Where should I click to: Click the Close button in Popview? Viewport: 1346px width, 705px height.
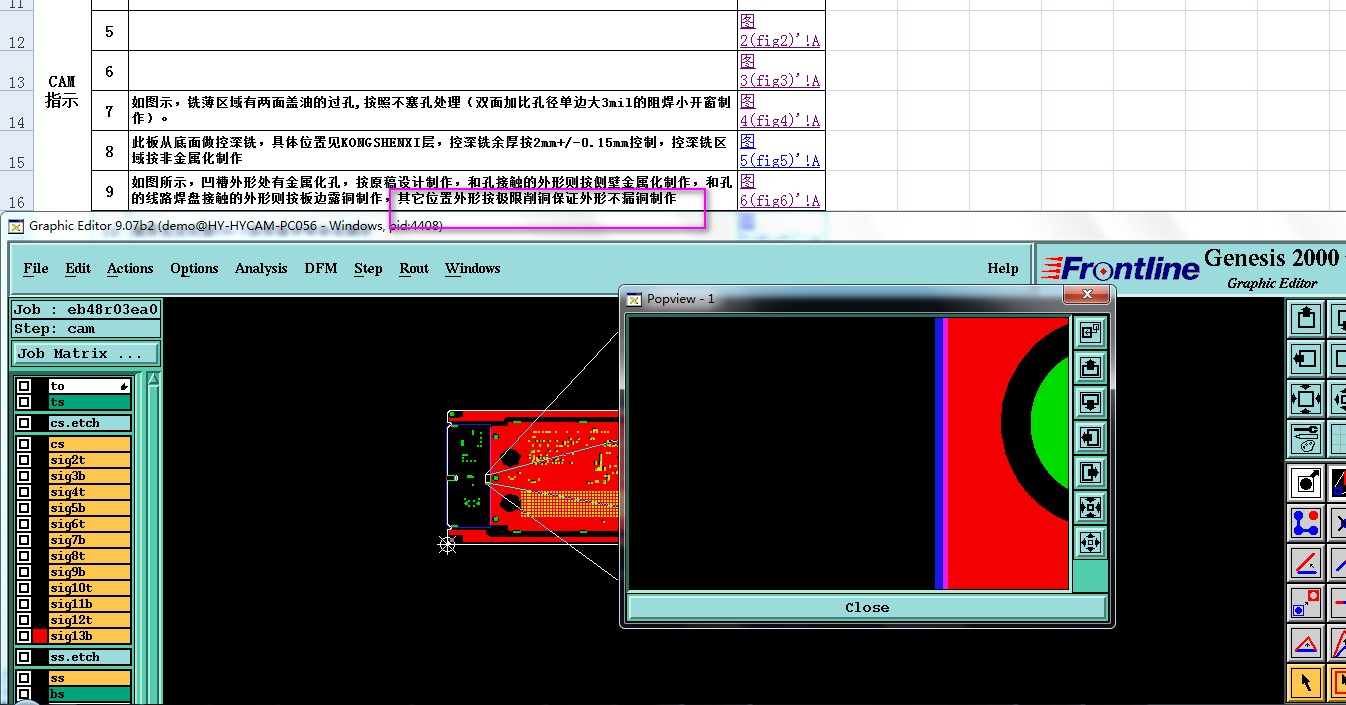pos(867,607)
